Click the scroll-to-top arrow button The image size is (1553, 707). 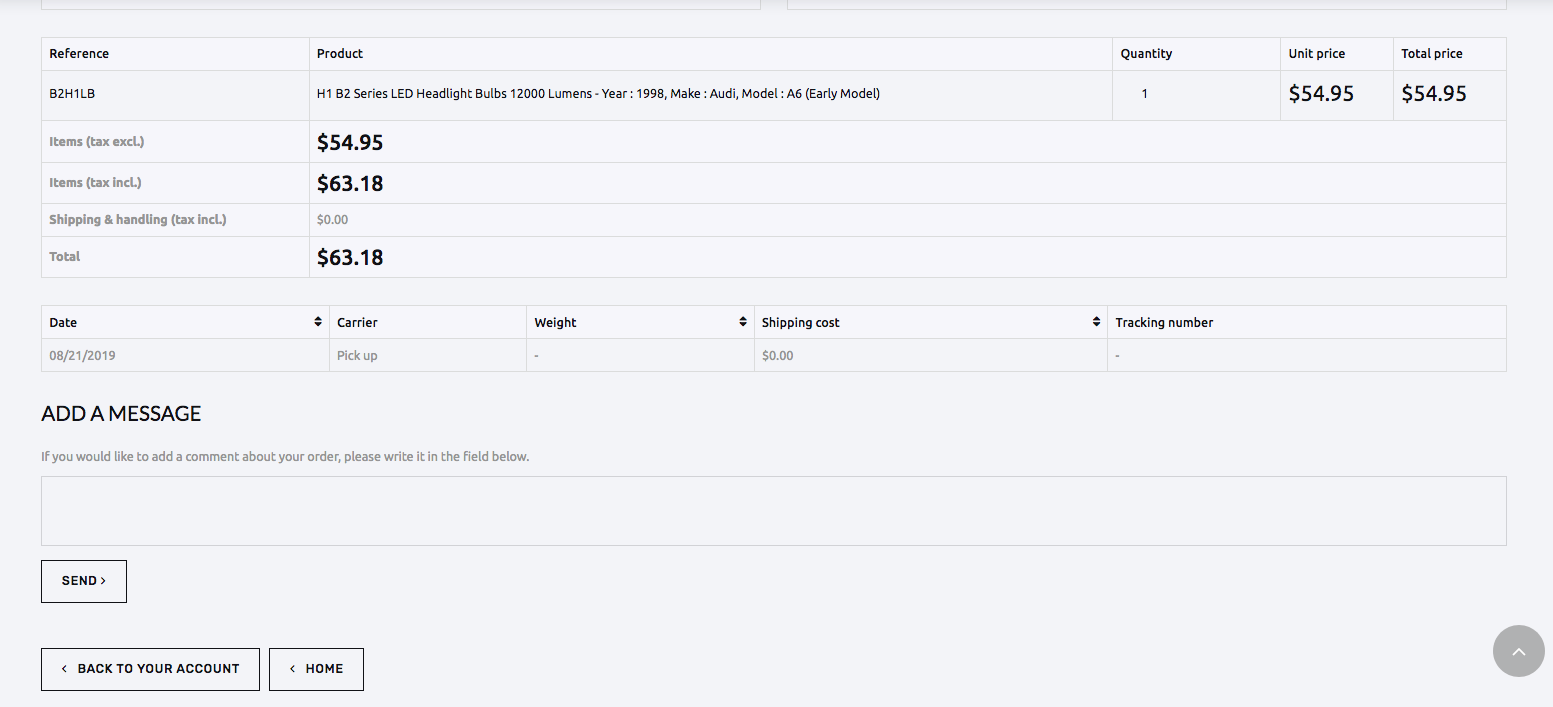point(1518,651)
